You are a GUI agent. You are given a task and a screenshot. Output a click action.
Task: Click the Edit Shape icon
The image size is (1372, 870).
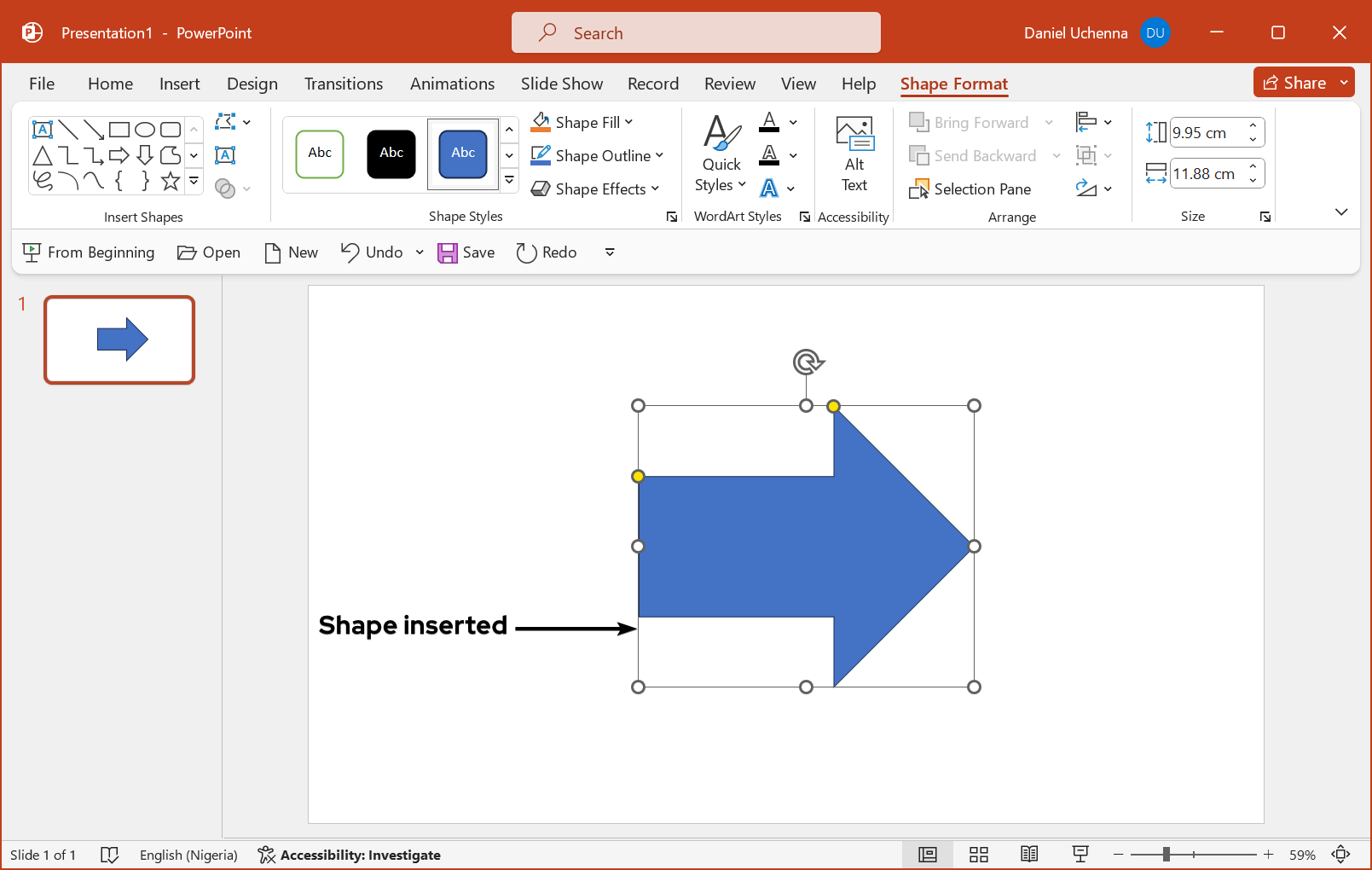[226, 122]
